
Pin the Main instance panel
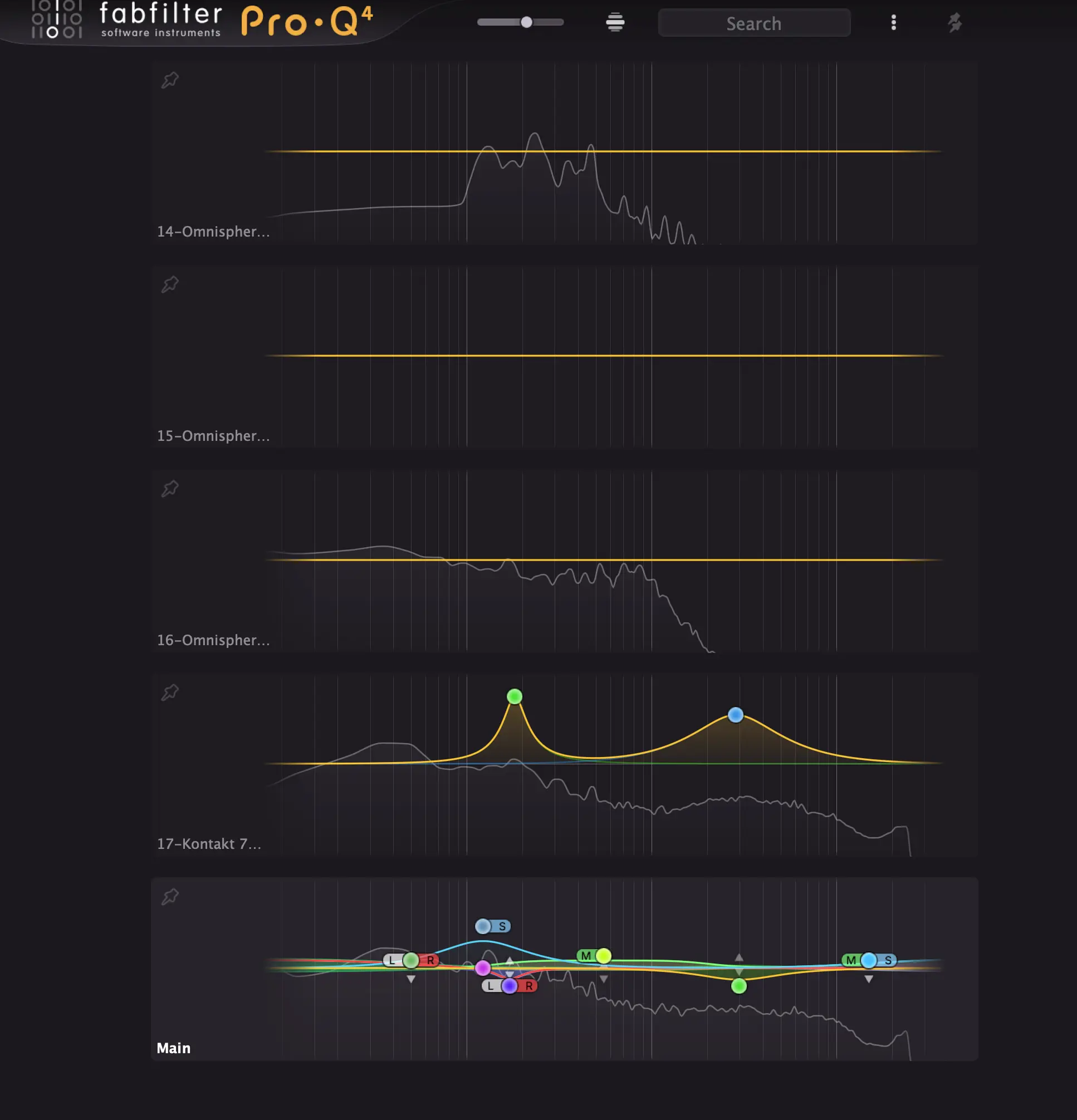click(170, 897)
